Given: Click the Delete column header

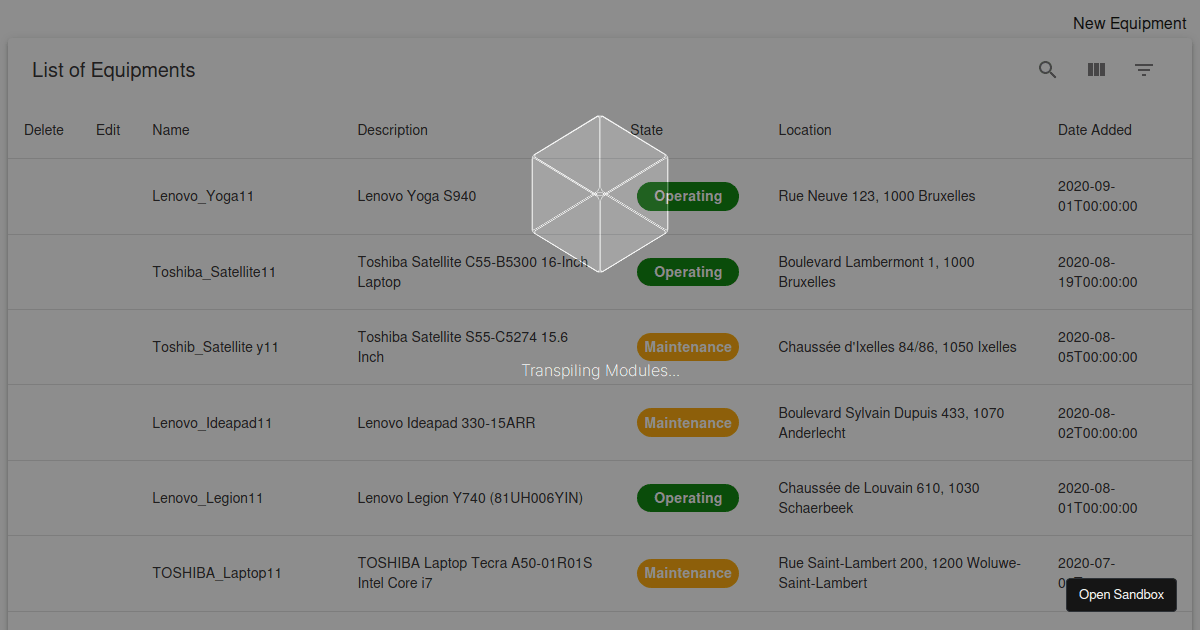Looking at the screenshot, I should point(44,130).
